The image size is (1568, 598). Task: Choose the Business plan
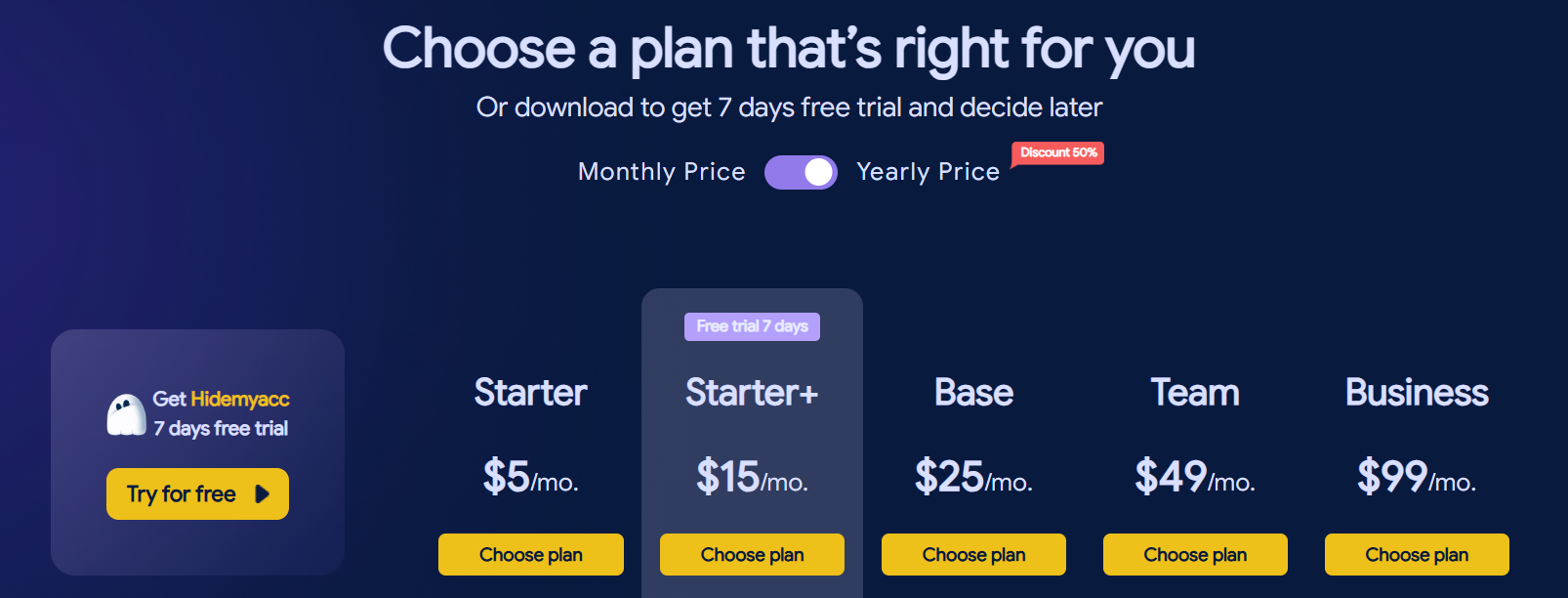coord(1417,555)
